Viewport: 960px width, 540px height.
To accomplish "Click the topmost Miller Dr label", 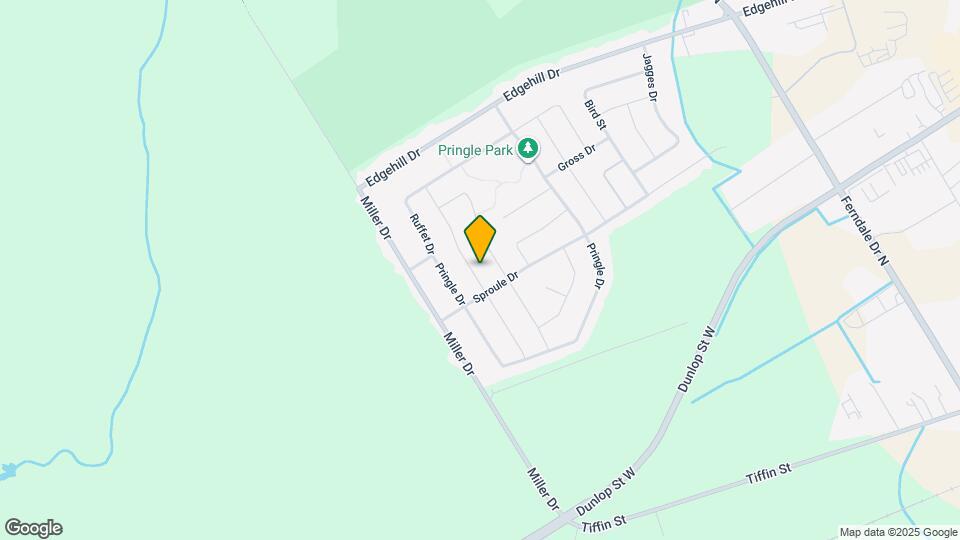I will coord(375,217).
